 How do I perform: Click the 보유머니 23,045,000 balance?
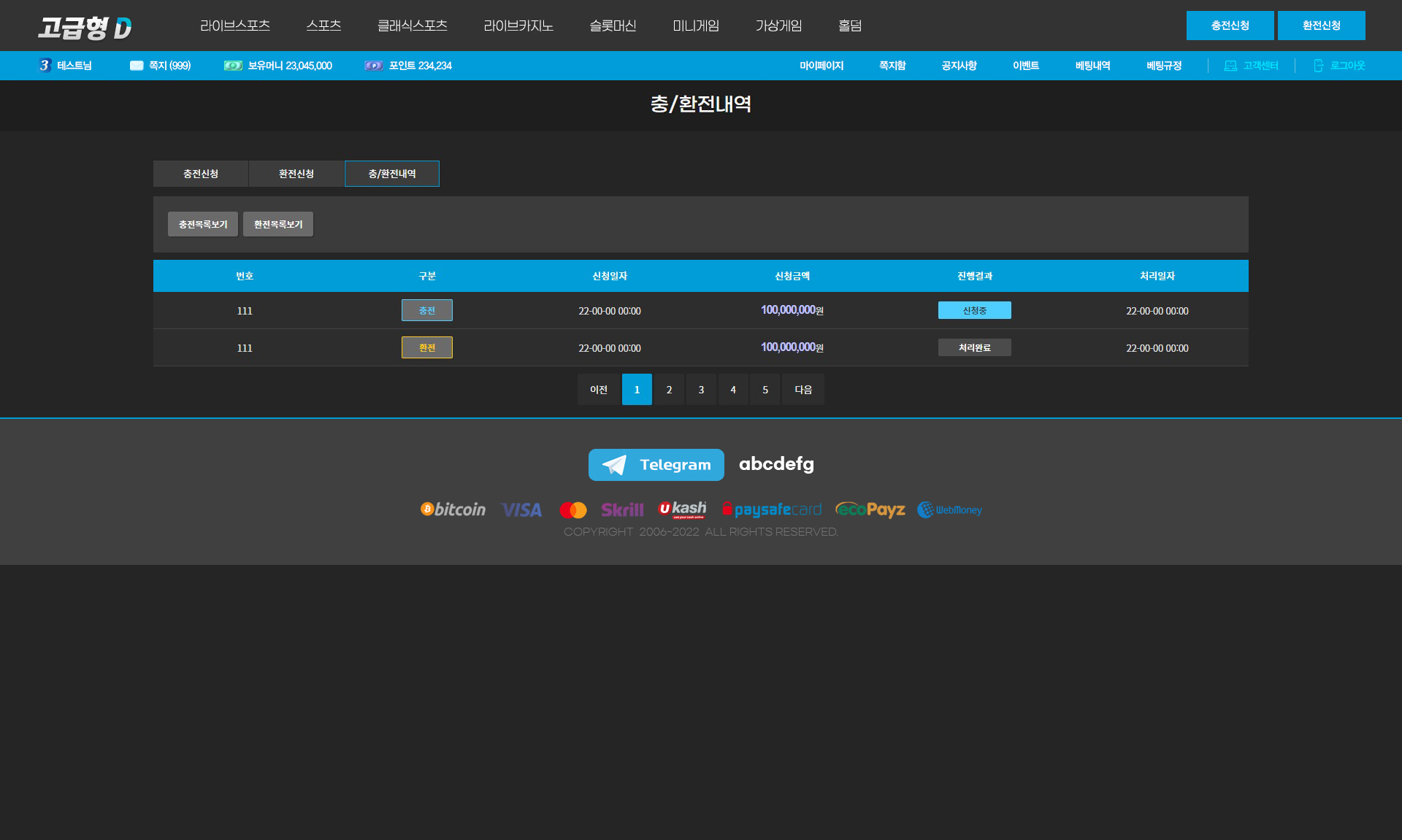point(290,66)
